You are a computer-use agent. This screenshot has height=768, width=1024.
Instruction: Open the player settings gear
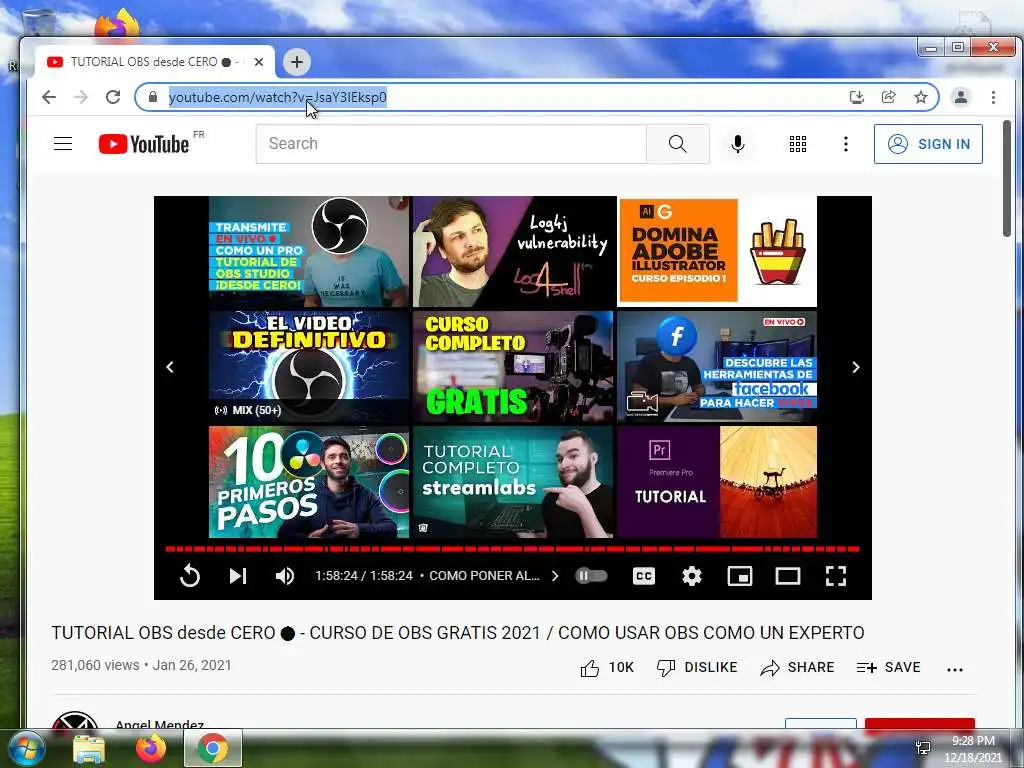point(692,575)
